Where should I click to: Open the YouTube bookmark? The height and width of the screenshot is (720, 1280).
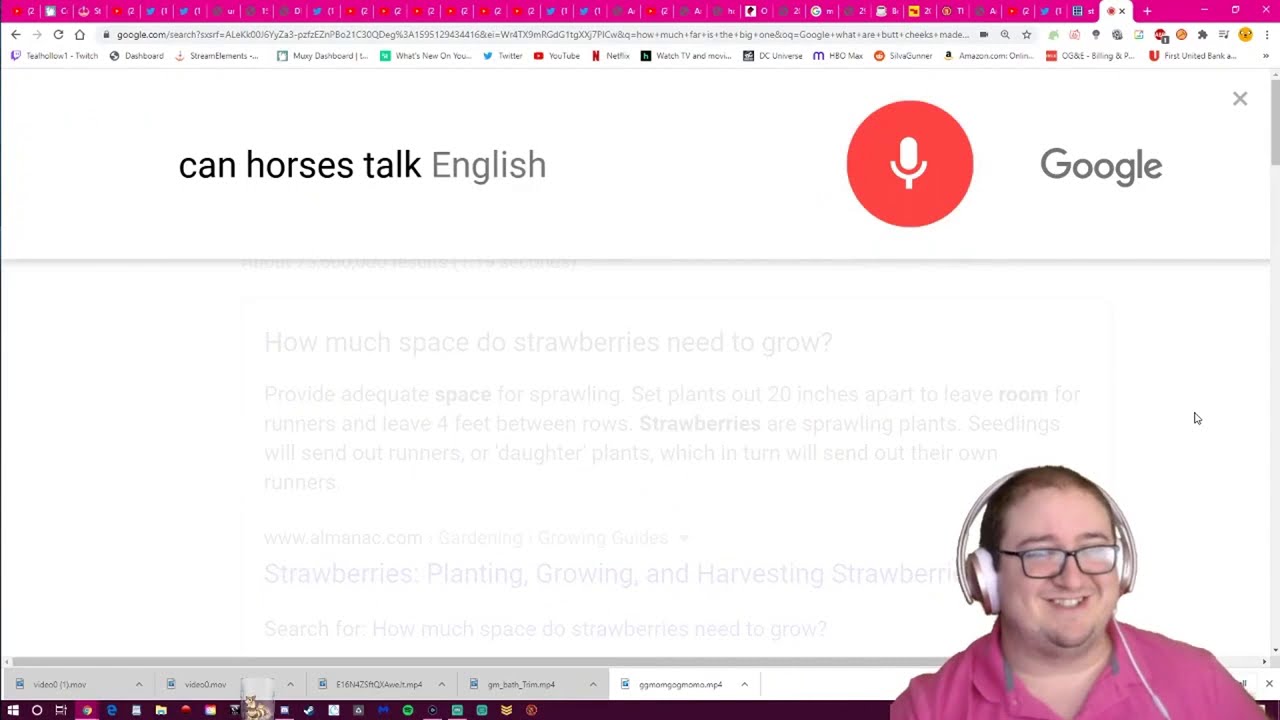(557, 56)
